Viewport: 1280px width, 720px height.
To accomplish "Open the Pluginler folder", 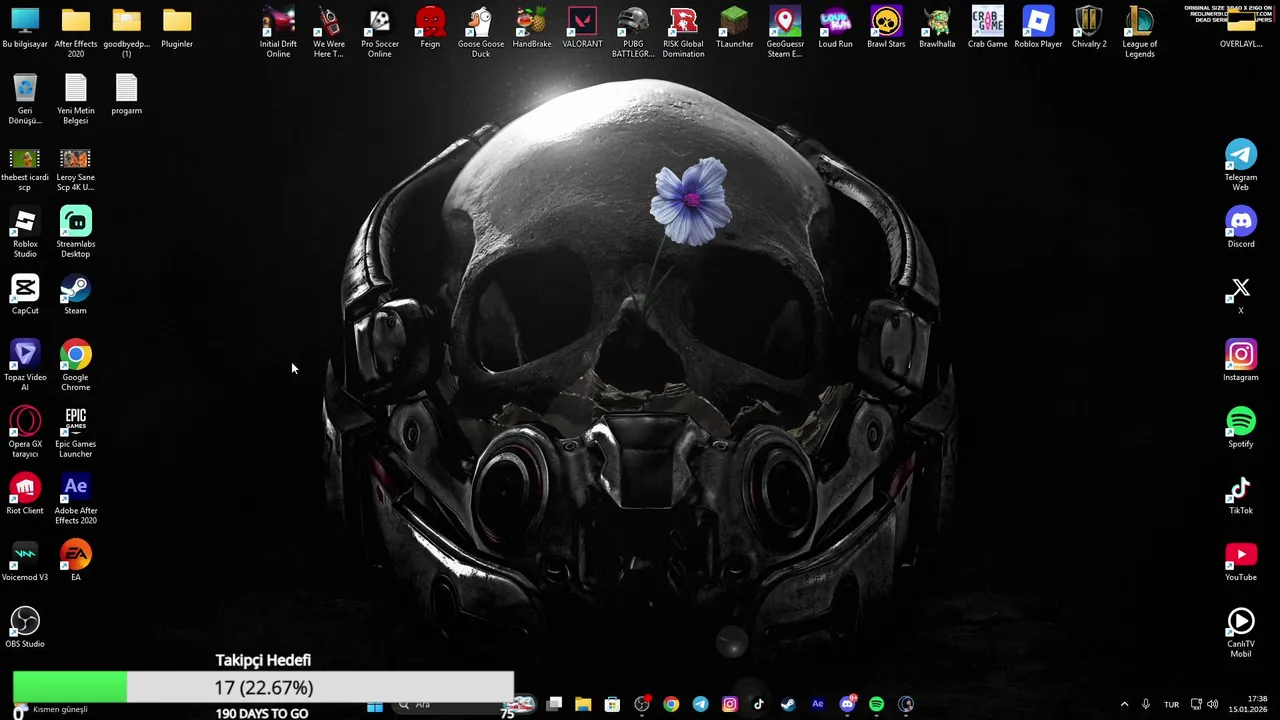I will click(177, 28).
